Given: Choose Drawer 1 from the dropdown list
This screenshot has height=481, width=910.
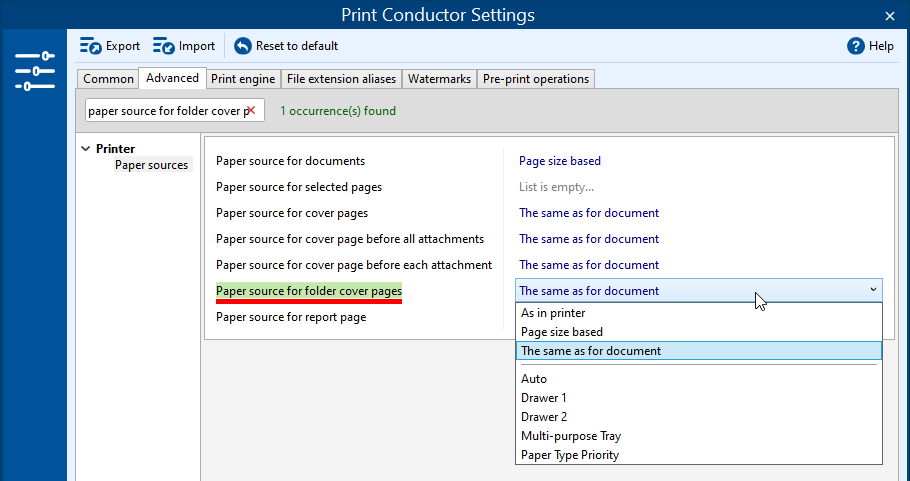Looking at the screenshot, I should [x=544, y=398].
